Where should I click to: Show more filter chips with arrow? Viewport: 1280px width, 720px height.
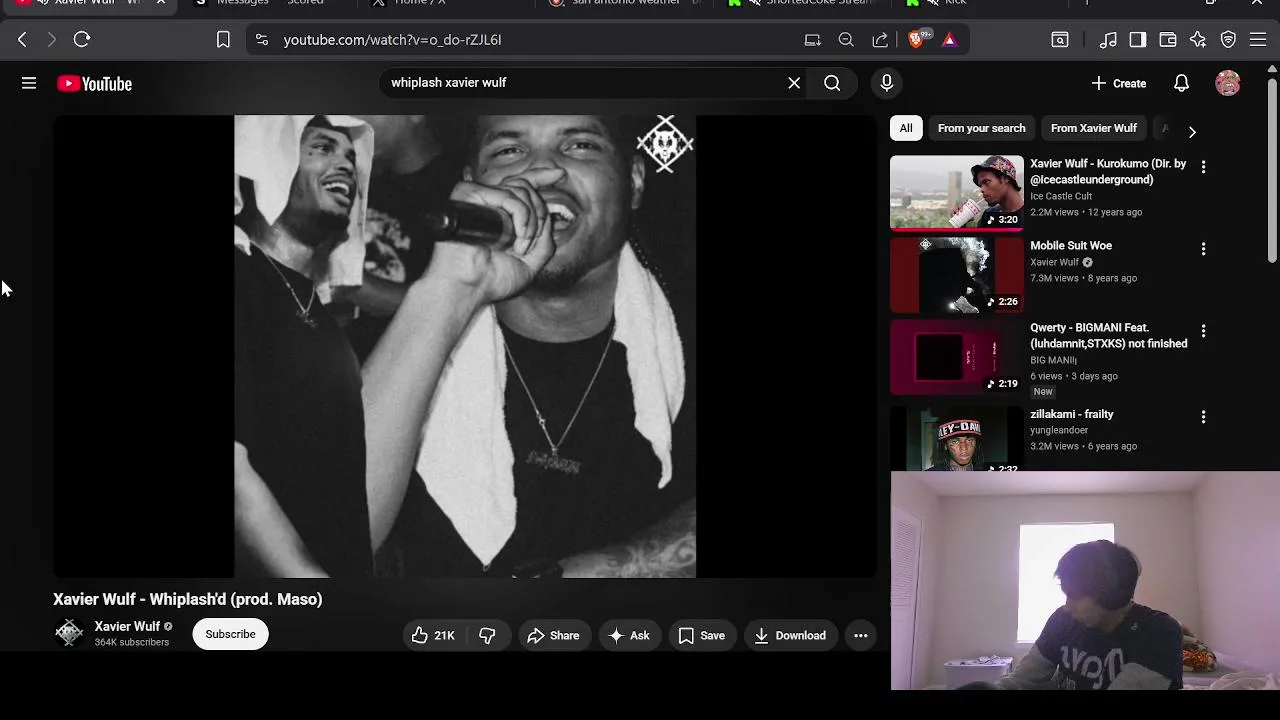[x=1191, y=131]
